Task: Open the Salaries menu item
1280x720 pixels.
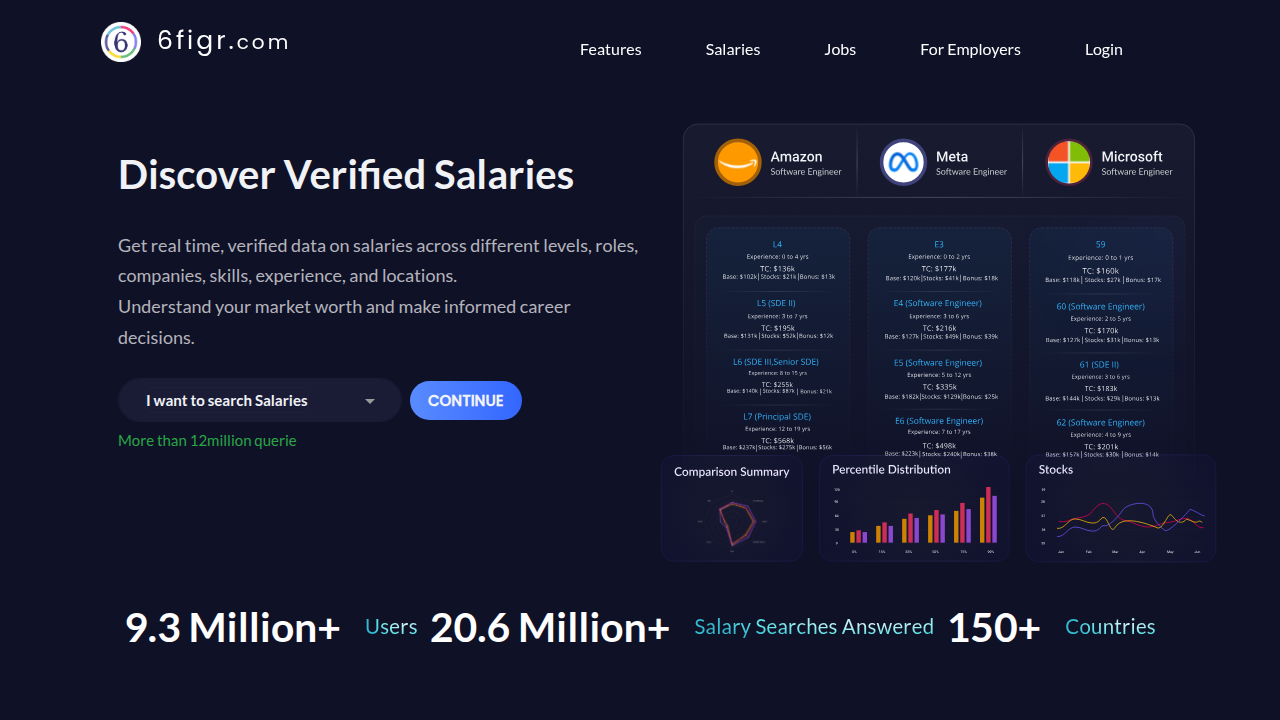Action: (x=733, y=49)
